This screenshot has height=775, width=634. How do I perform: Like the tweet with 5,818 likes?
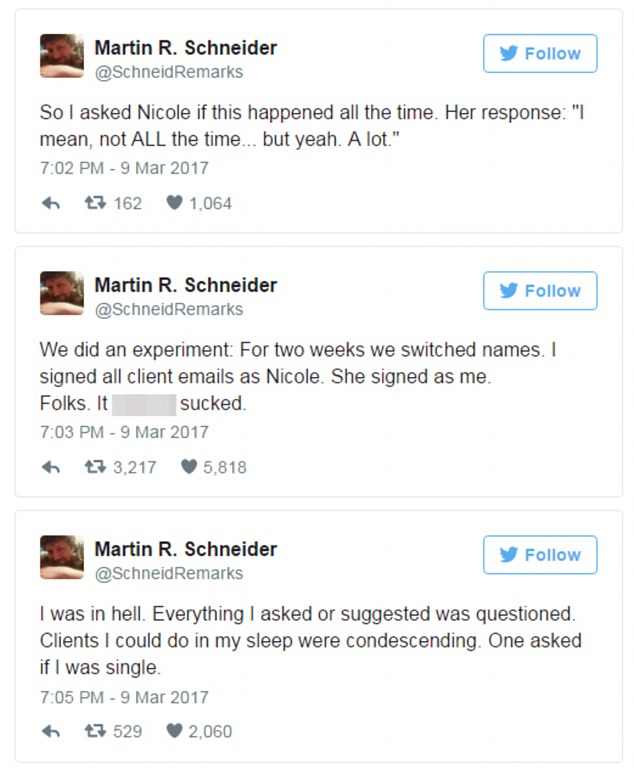[x=189, y=467]
